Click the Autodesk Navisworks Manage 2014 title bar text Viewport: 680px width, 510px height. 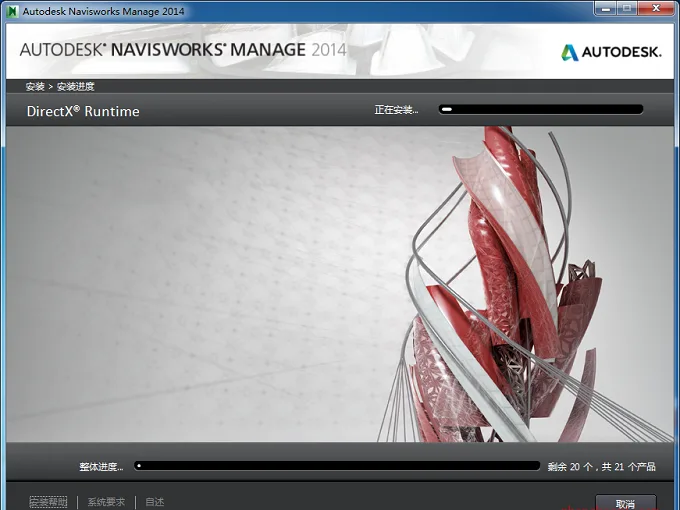point(103,11)
